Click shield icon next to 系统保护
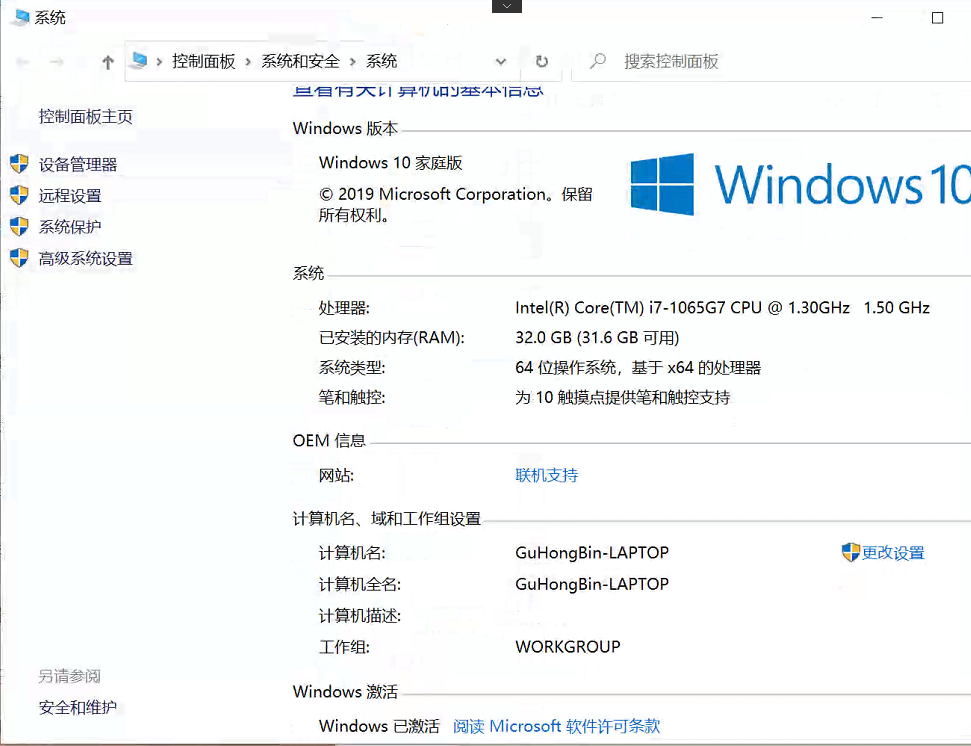Screen dimensions: 971x746 pos(19,227)
